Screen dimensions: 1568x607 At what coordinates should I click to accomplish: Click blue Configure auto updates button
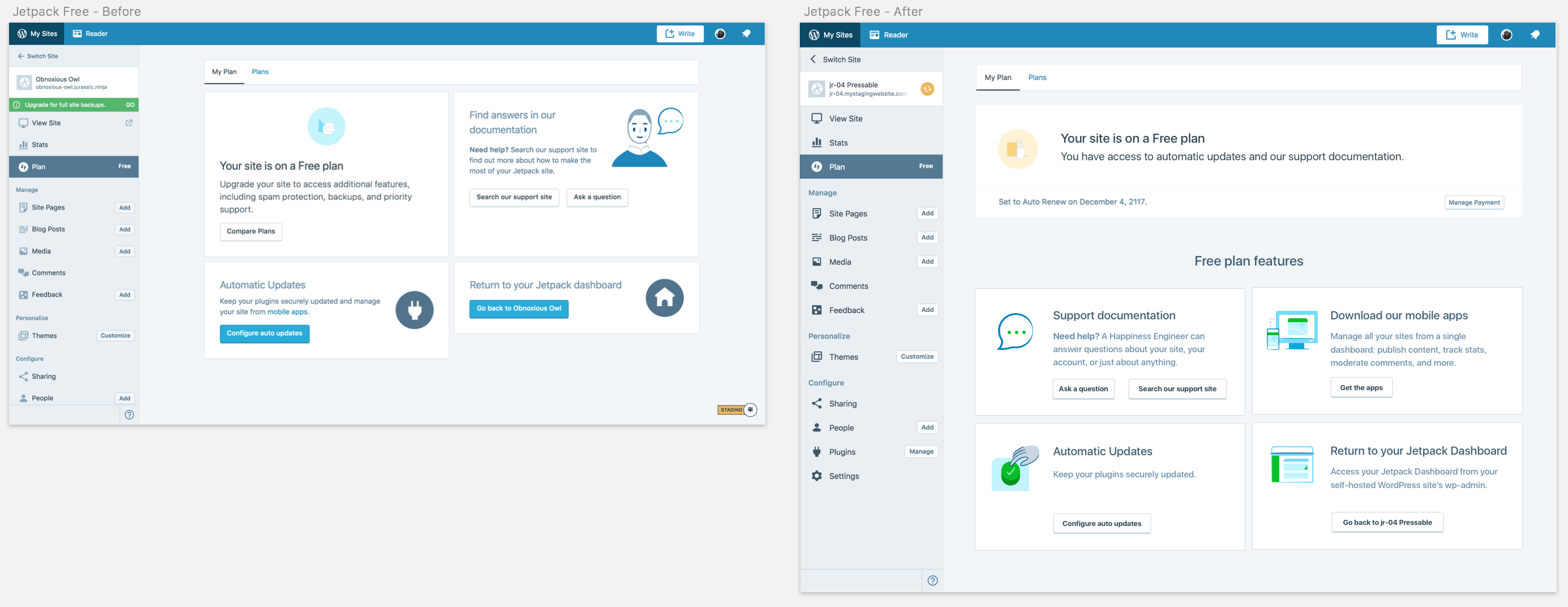click(x=265, y=334)
